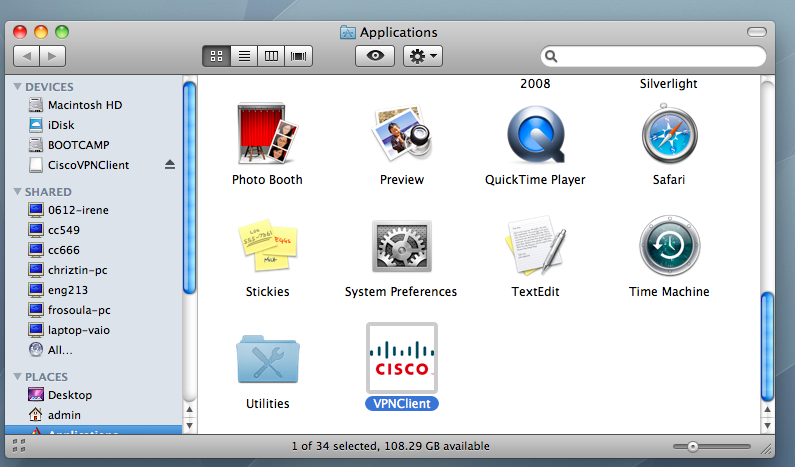Collapse the DEVICES section

pos(18,87)
